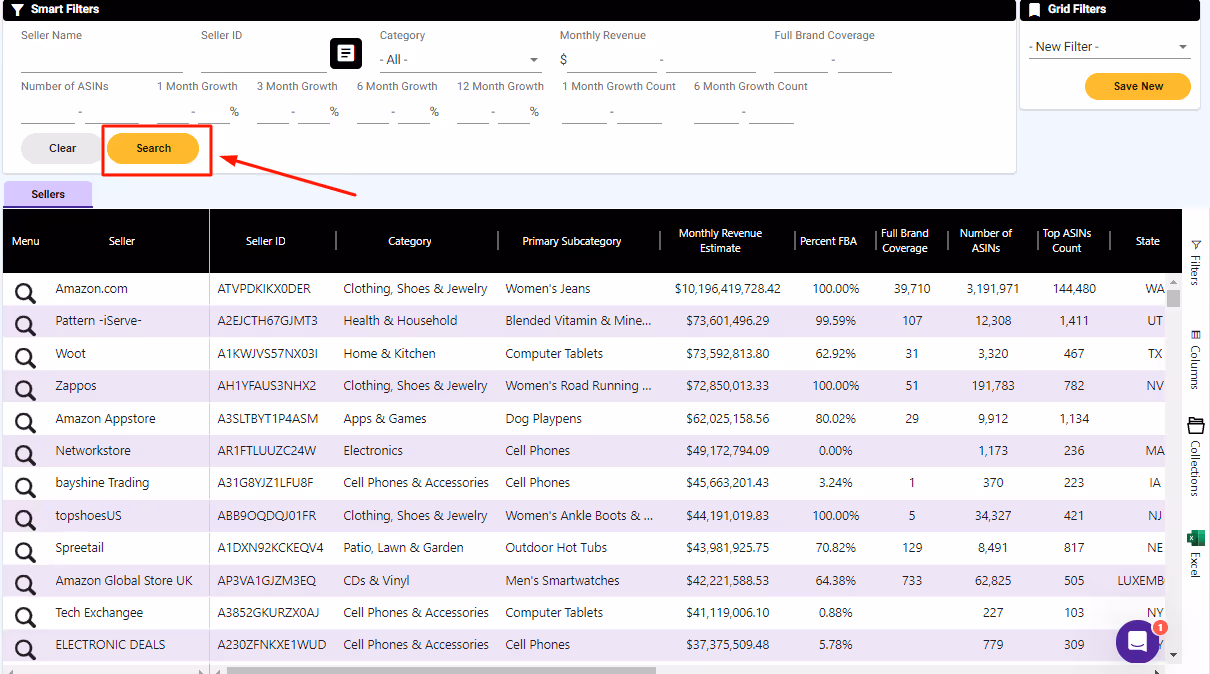Open magnifier menu for Networkstore row
Viewport: 1210px width, 674px height.
(25, 453)
